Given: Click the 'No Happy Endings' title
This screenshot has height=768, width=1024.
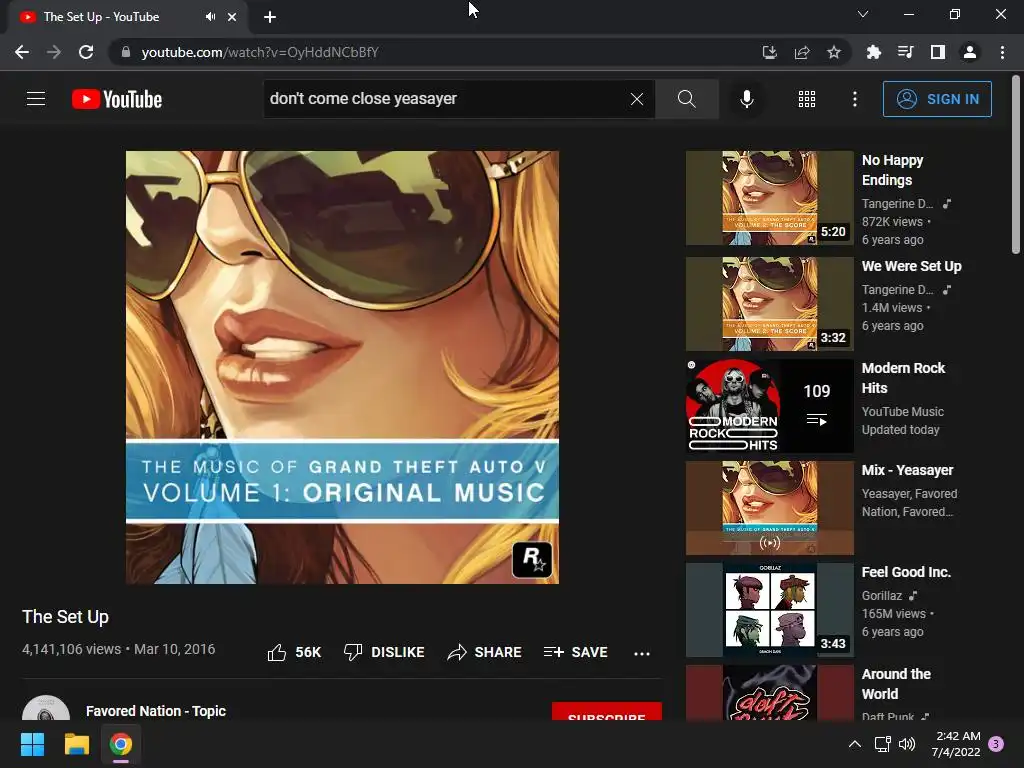Looking at the screenshot, I should 892,170.
